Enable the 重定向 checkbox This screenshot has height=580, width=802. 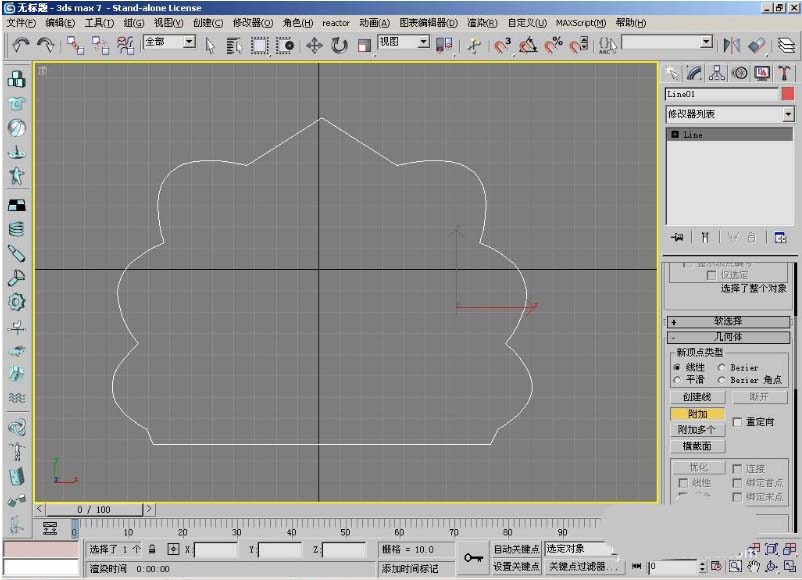tap(738, 422)
